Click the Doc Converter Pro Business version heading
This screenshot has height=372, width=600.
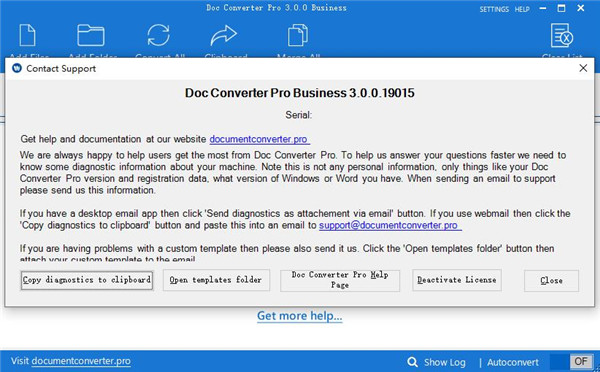[x=300, y=93]
